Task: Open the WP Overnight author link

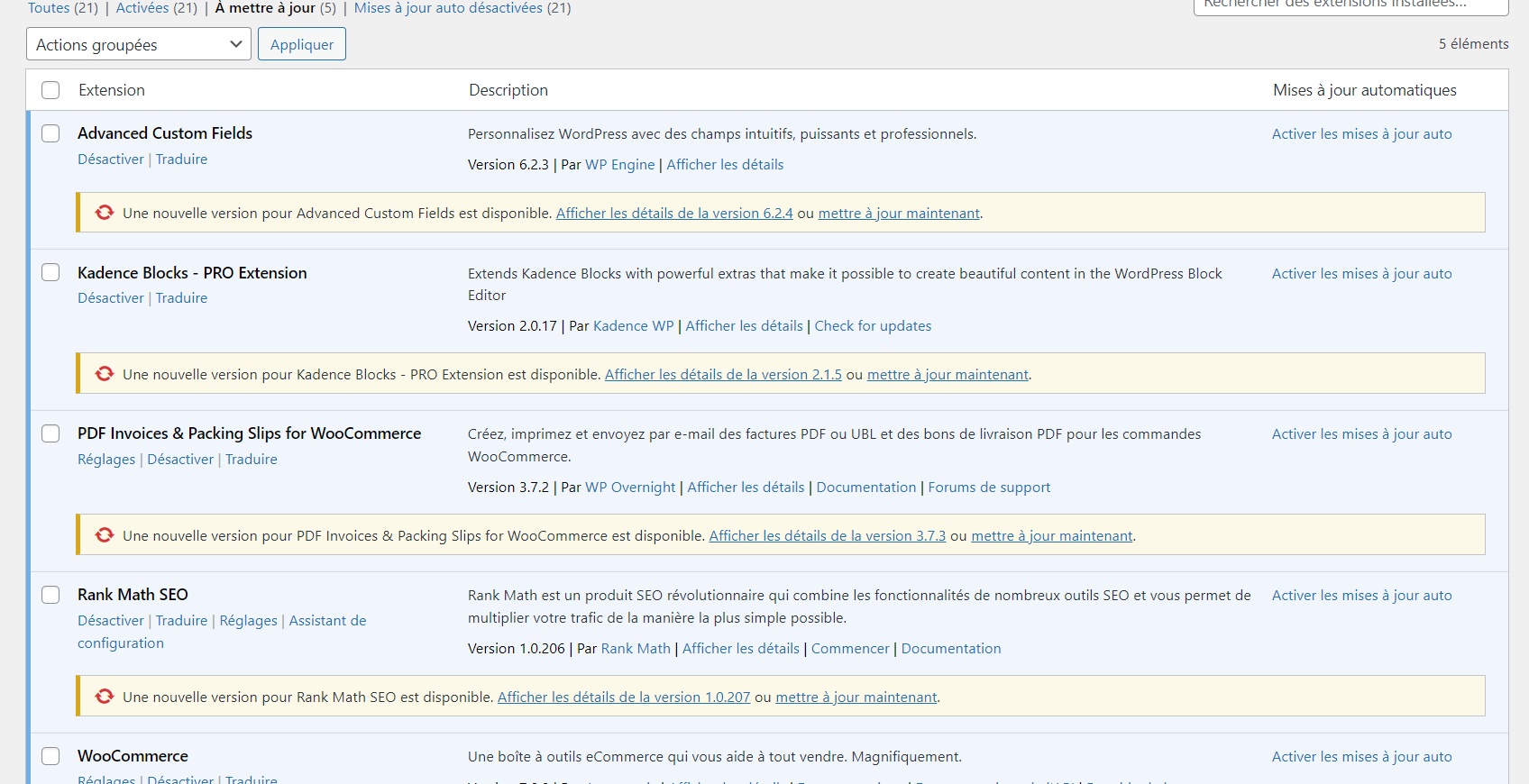Action: [630, 487]
